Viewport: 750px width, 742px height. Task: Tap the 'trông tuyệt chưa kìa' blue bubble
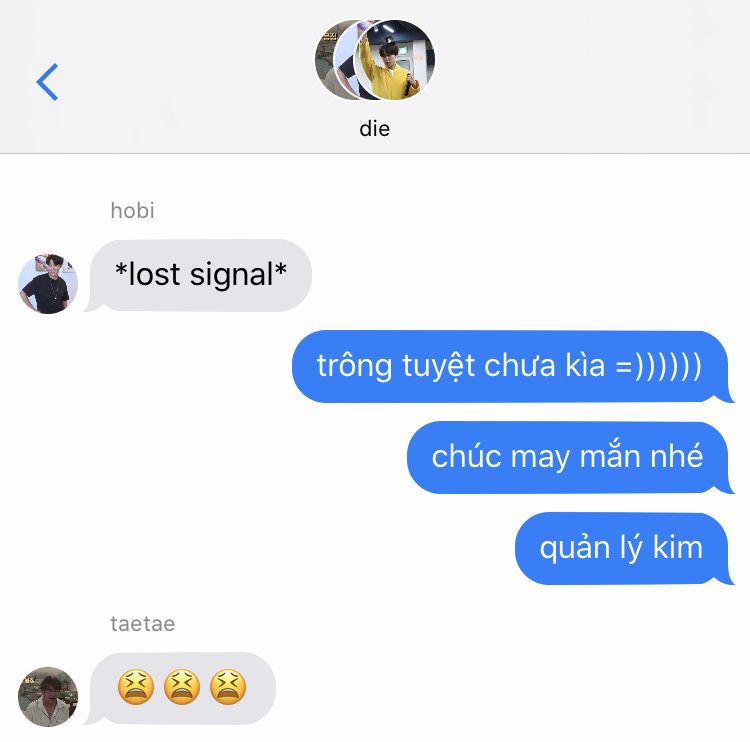(513, 366)
